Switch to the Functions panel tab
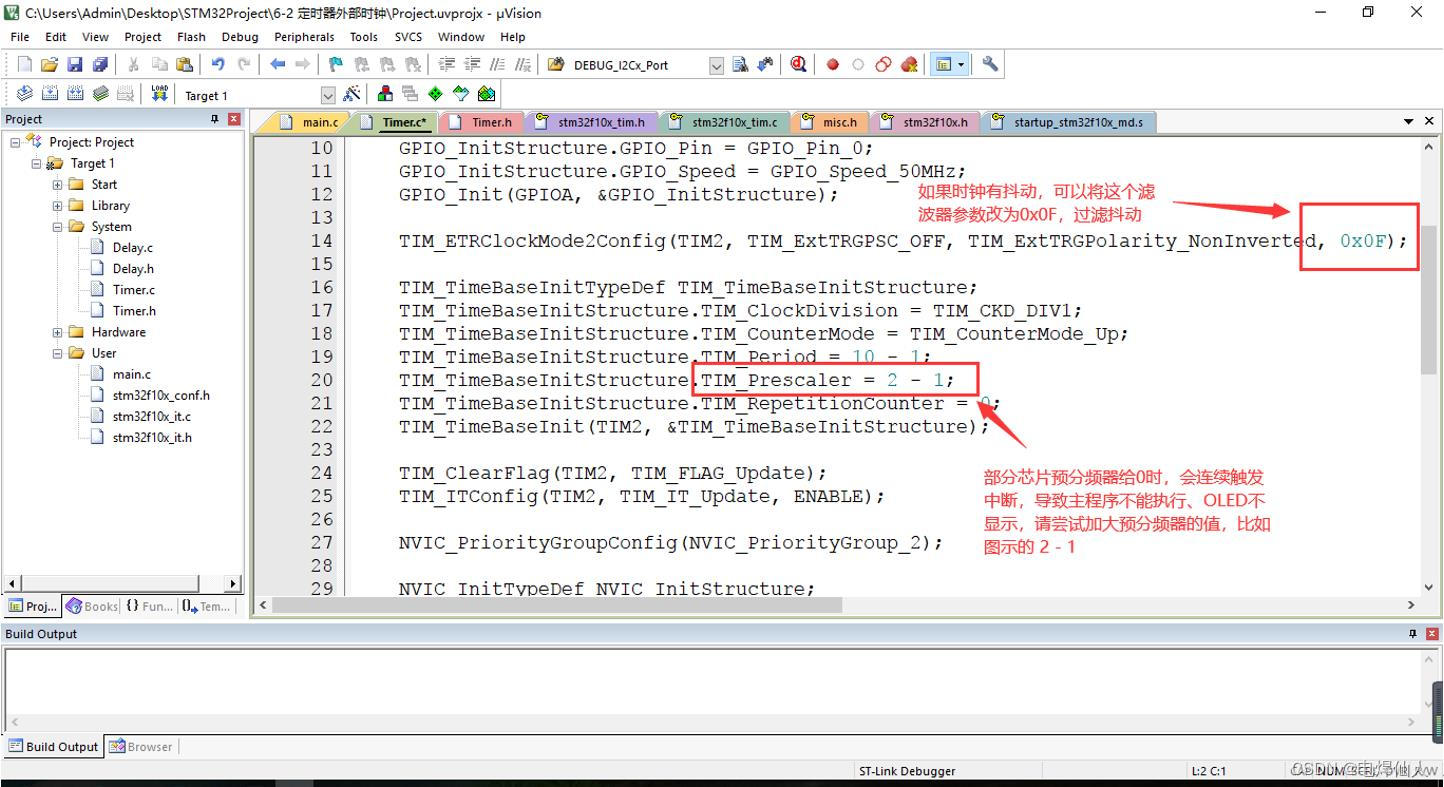 (x=149, y=606)
